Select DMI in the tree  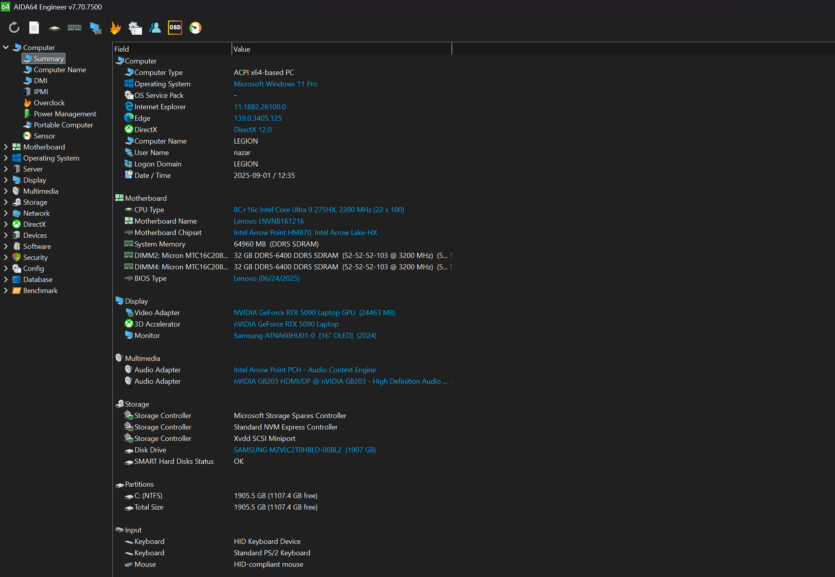point(40,81)
